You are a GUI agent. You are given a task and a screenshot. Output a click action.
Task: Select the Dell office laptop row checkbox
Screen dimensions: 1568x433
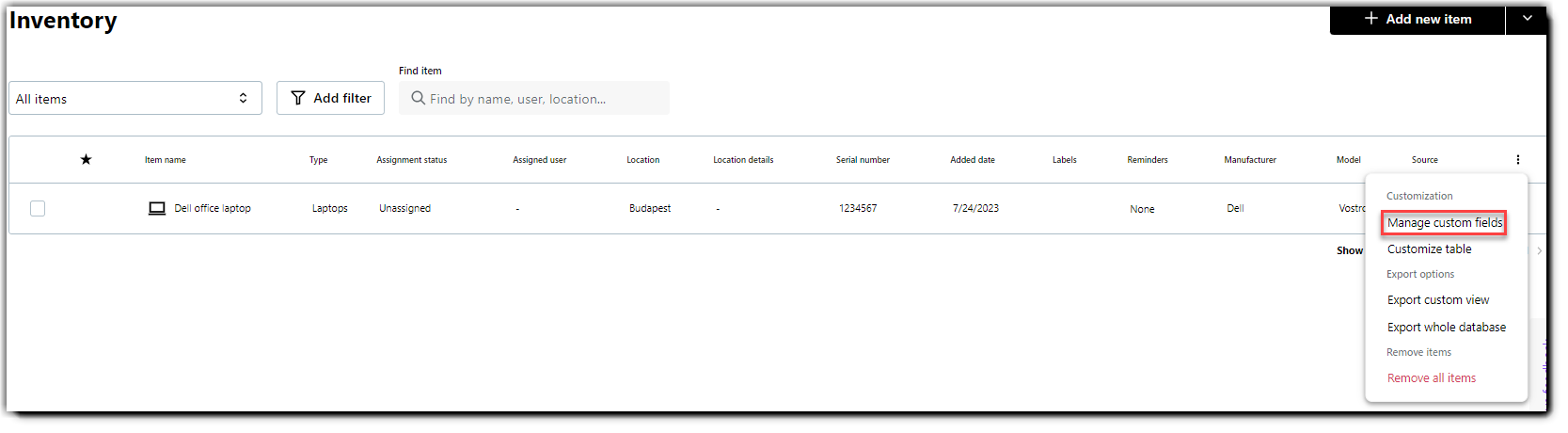click(38, 208)
